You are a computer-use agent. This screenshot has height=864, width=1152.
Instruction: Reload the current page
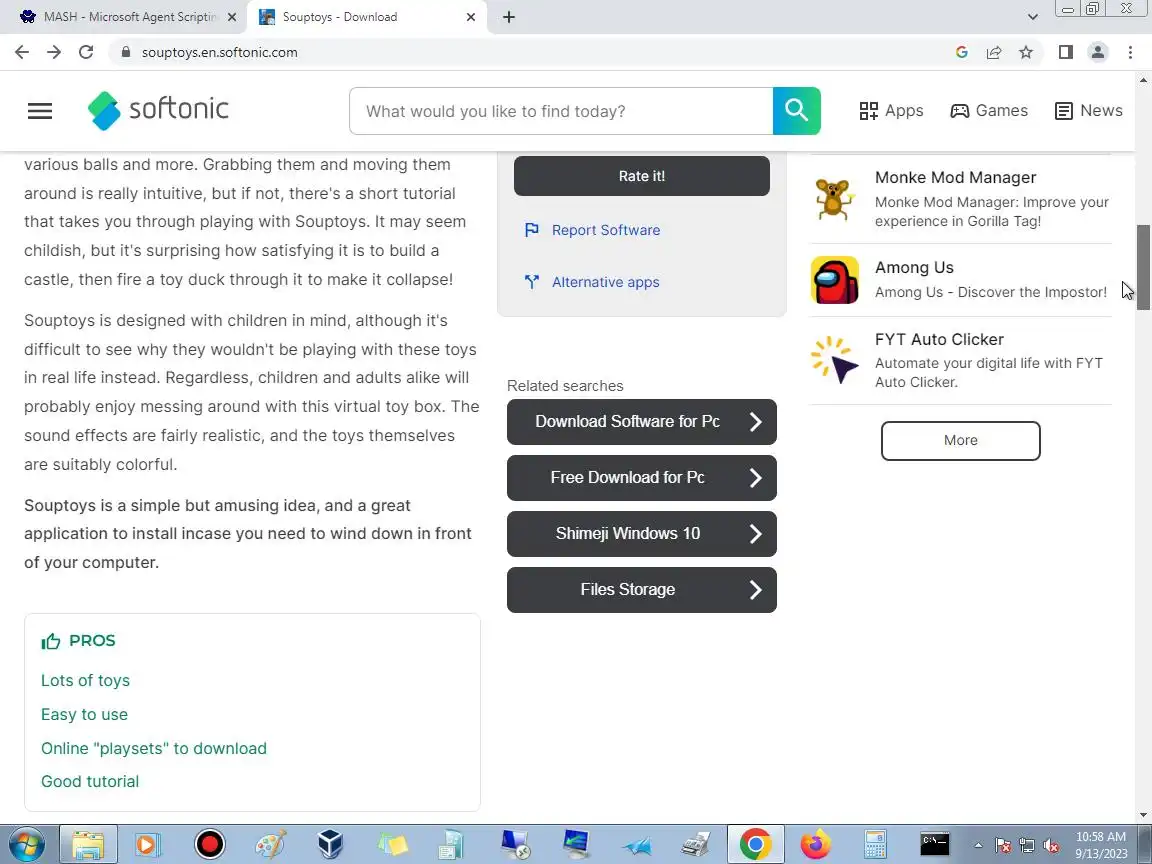[86, 52]
